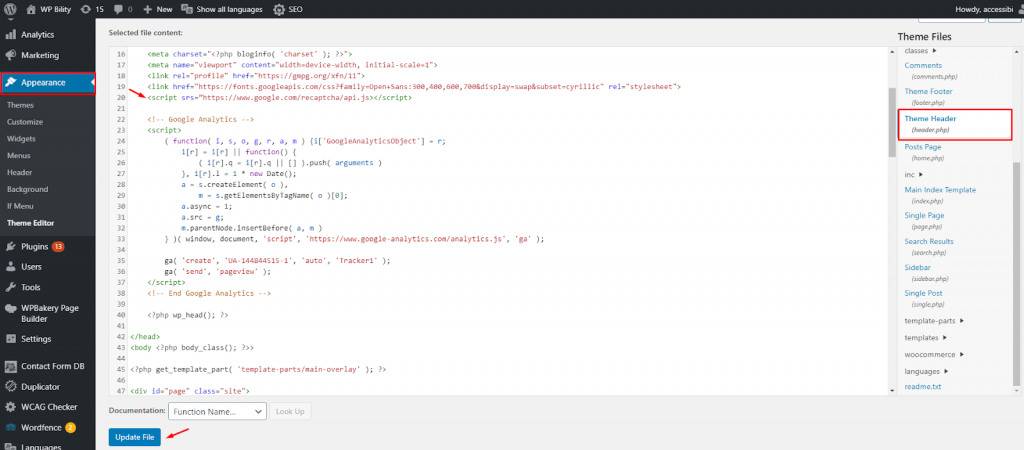Open the readme.txt file link

(x=923, y=387)
